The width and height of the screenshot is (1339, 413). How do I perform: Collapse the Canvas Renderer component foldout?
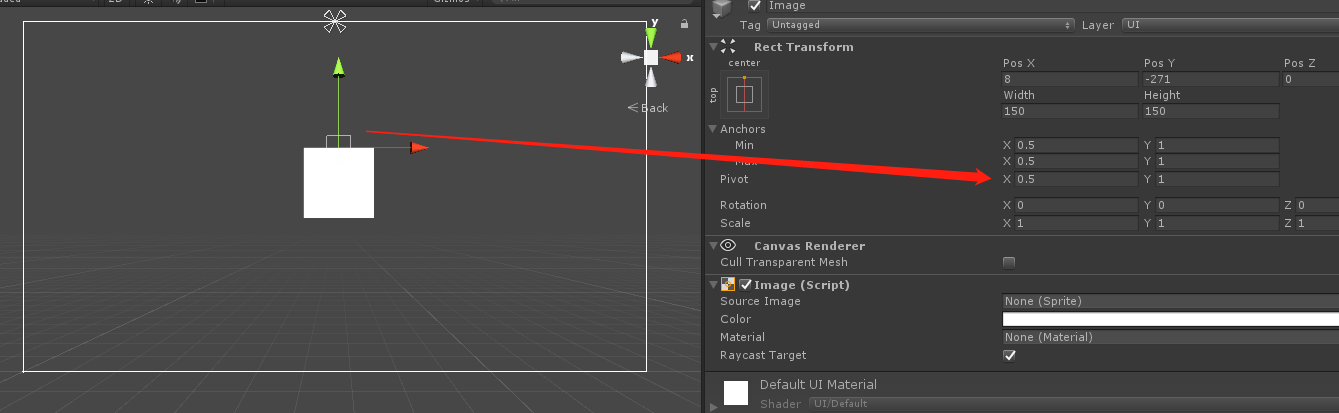click(712, 245)
